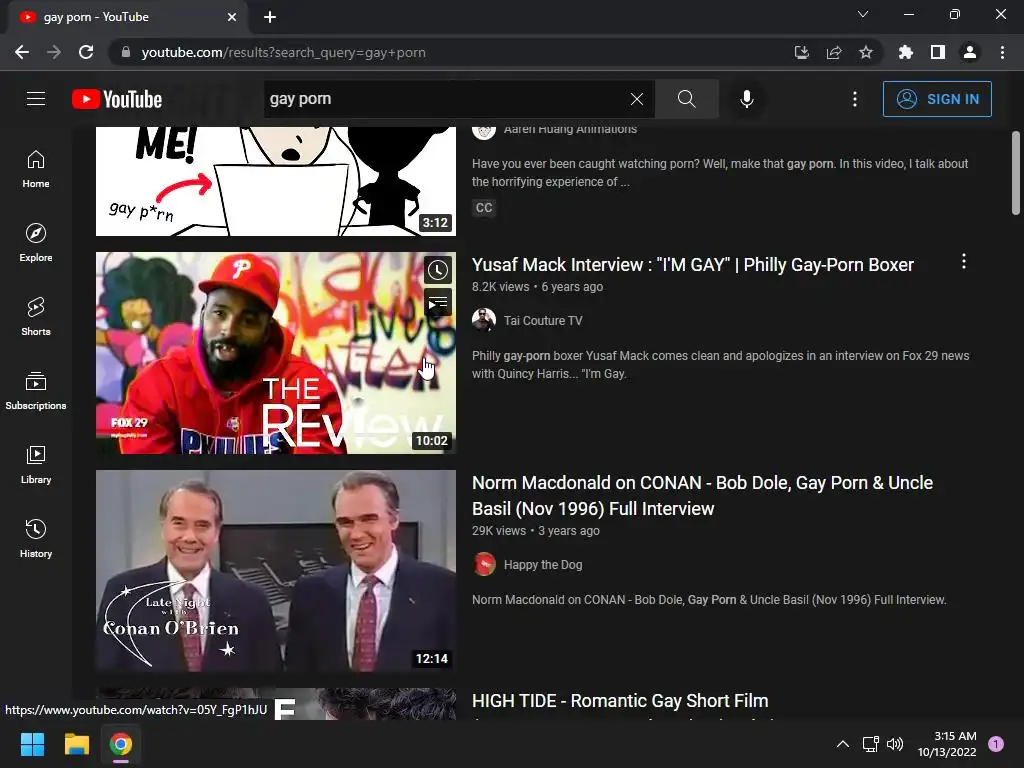Click the browser forward arrow
The image size is (1024, 768).
54,52
